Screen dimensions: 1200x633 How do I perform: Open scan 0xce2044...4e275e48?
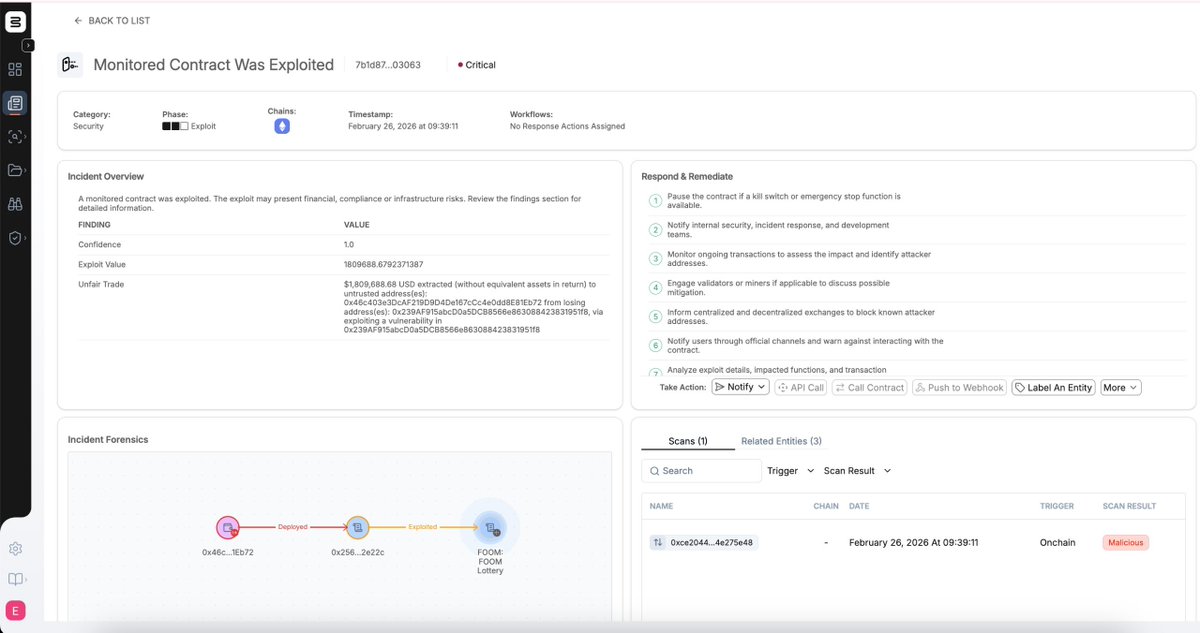pyautogui.click(x=713, y=542)
